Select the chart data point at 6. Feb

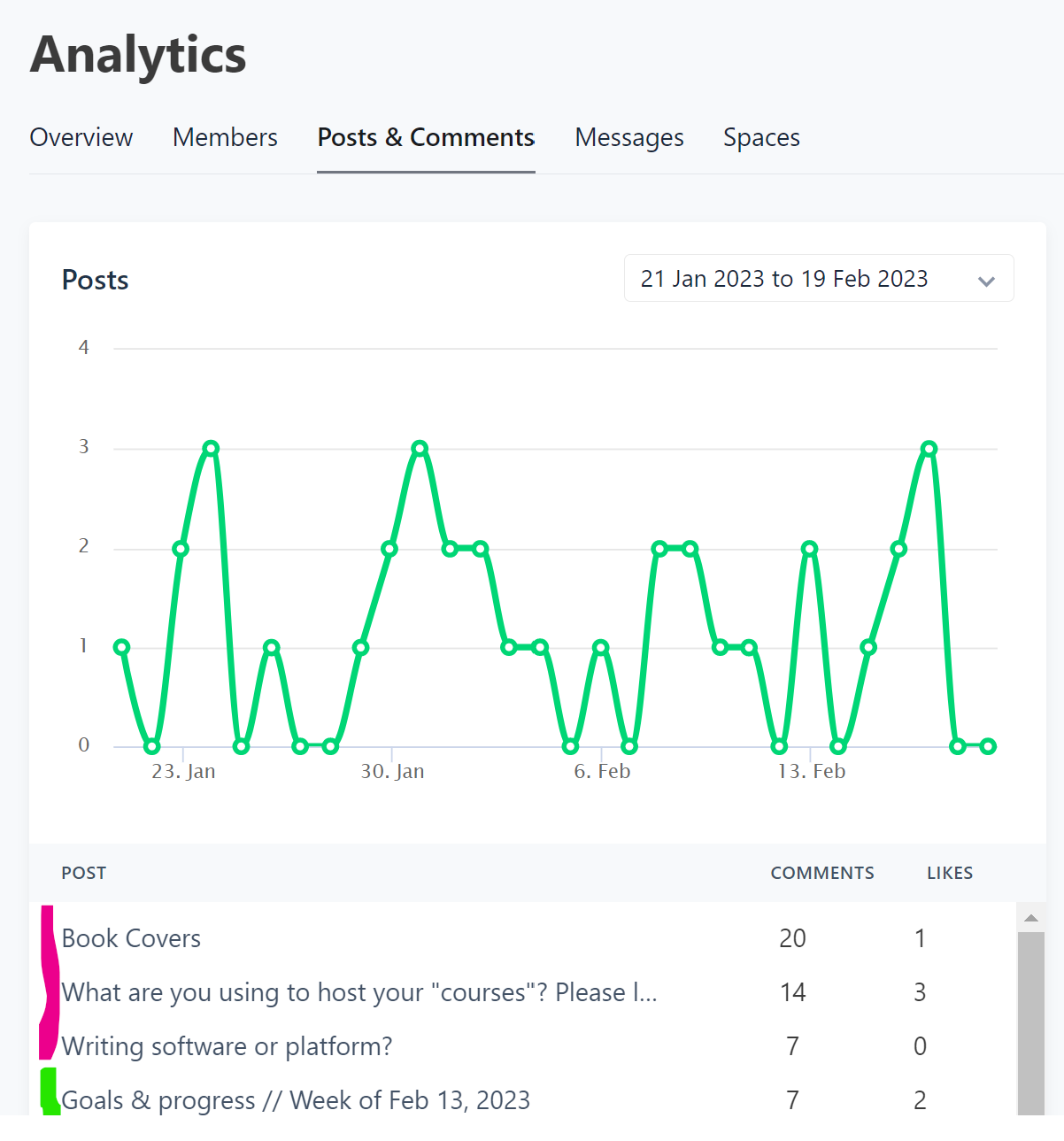(600, 647)
